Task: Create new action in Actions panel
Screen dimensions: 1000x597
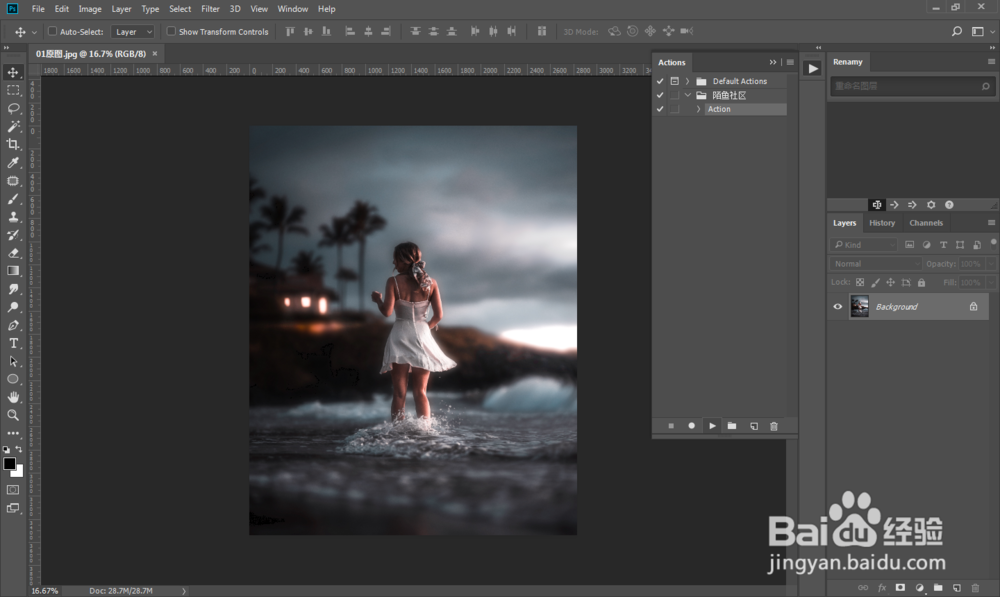Action: coord(754,426)
